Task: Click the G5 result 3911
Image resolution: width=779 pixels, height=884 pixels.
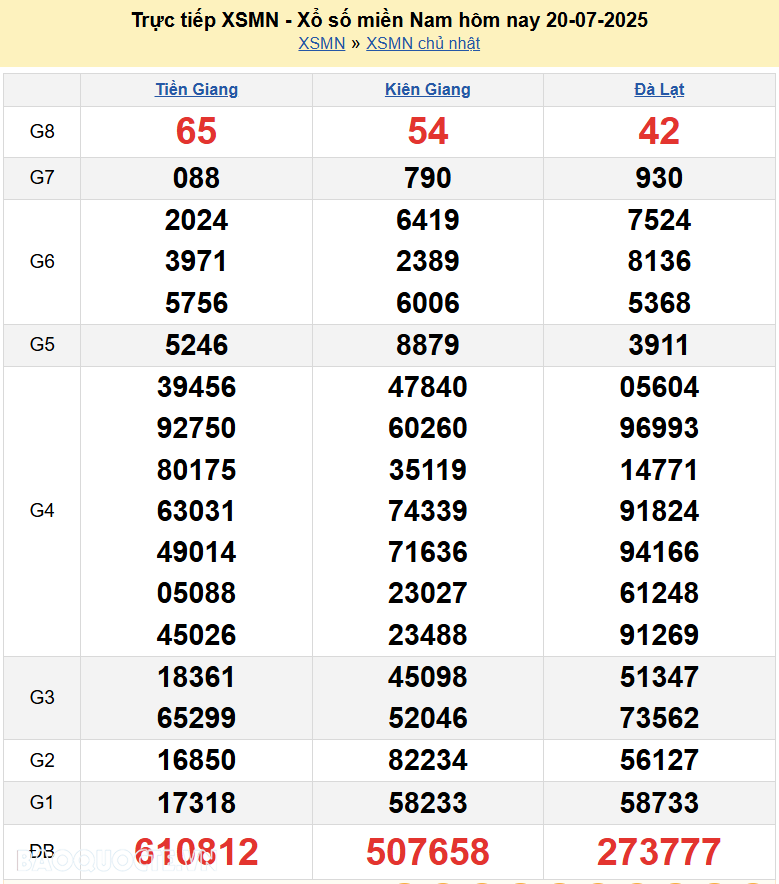Action: coord(659,345)
